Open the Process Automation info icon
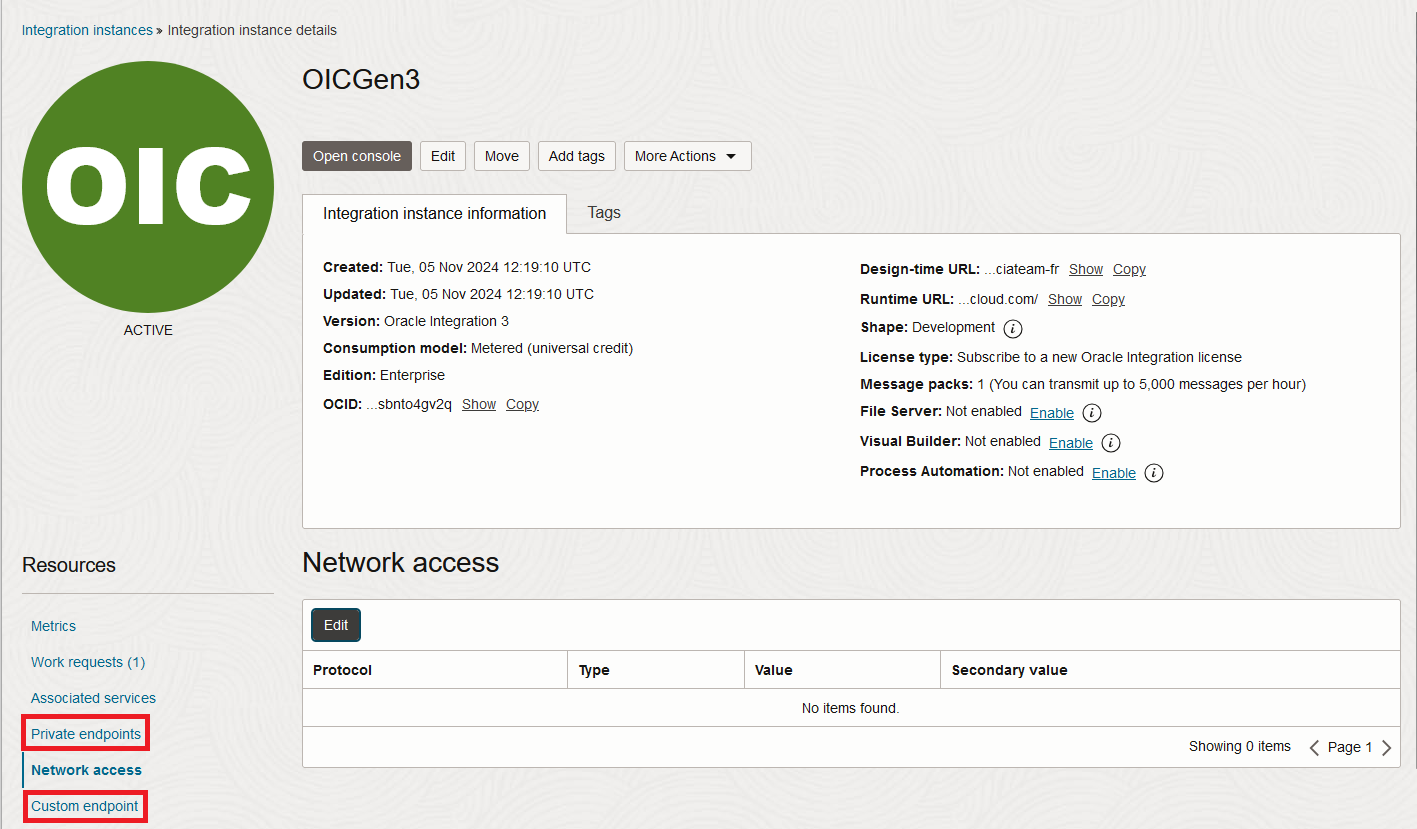Screen dimensions: 1417x829 [x=1153, y=472]
